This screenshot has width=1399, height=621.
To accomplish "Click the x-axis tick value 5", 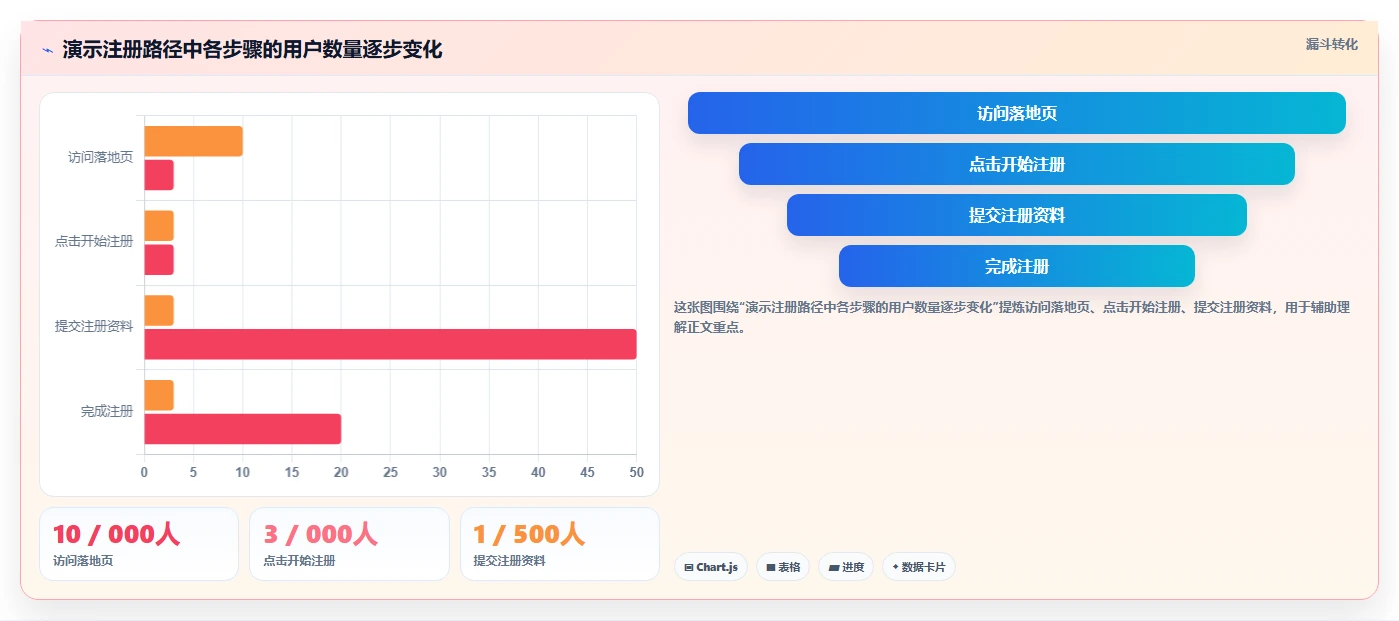I will (193, 472).
